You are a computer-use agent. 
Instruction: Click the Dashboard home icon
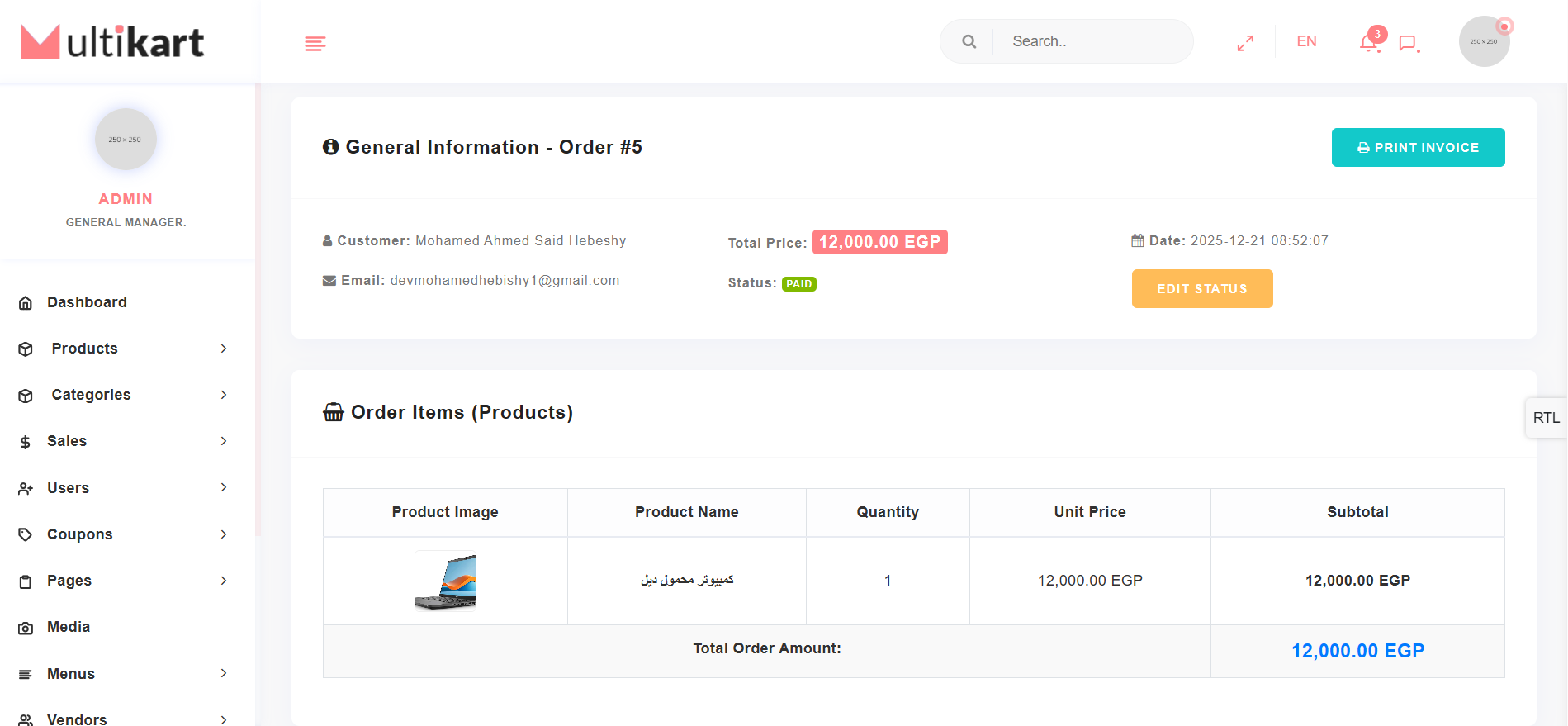pos(26,303)
